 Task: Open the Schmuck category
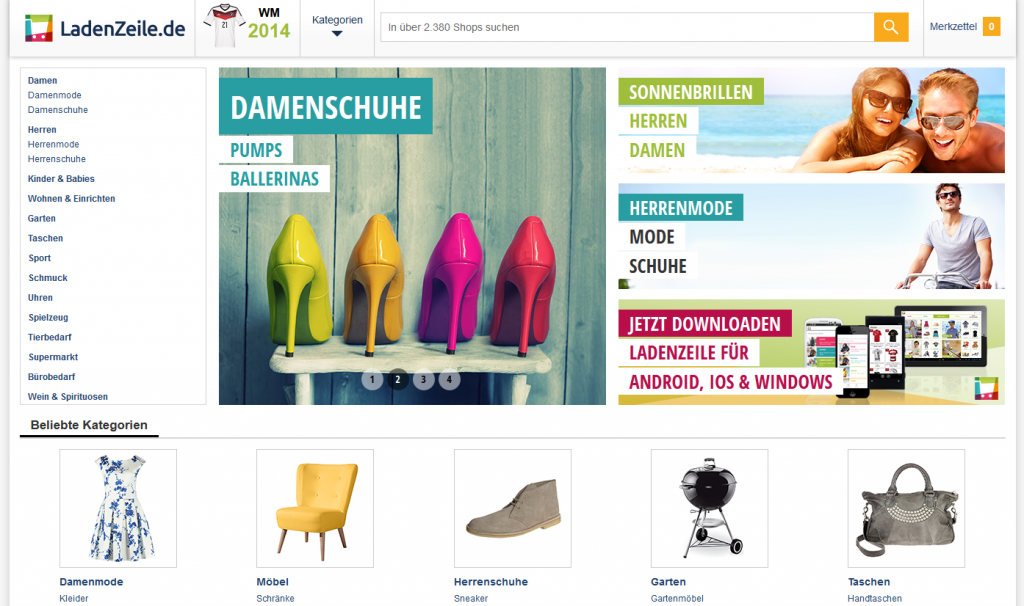[x=48, y=278]
